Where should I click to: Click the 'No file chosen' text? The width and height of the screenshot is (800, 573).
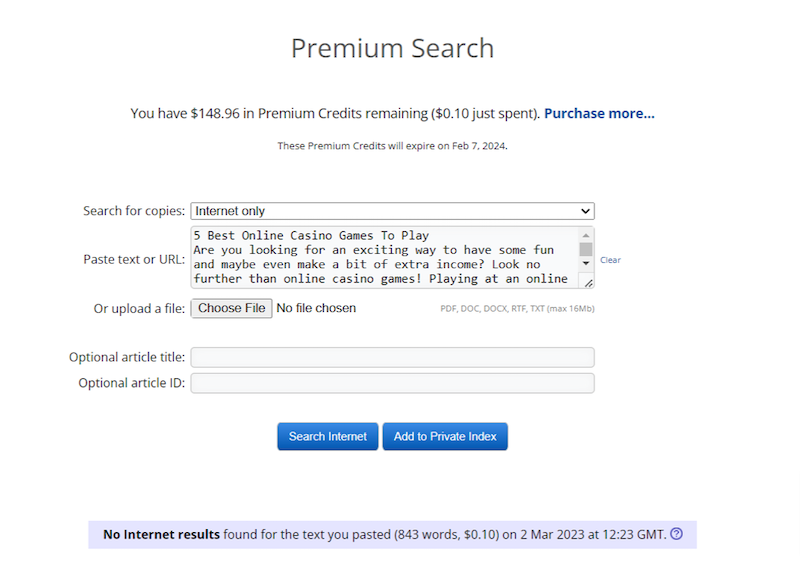point(316,308)
